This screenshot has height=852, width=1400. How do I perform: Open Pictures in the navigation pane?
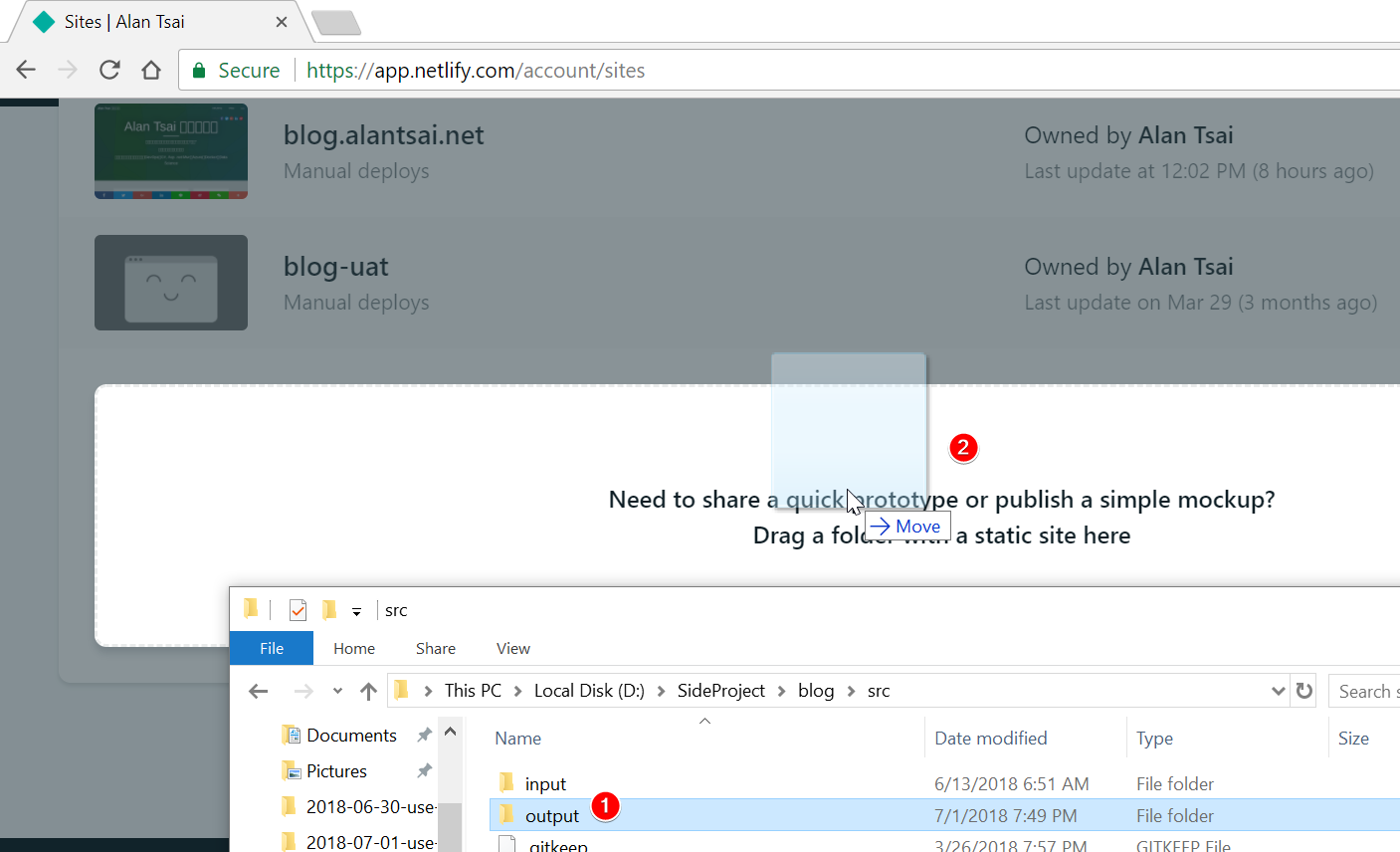[x=336, y=771]
